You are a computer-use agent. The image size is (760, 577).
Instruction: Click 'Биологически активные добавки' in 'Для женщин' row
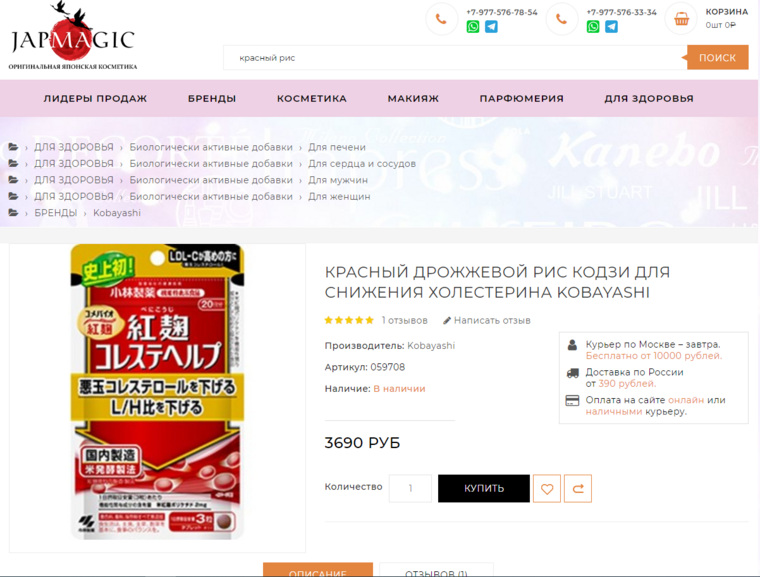(211, 196)
